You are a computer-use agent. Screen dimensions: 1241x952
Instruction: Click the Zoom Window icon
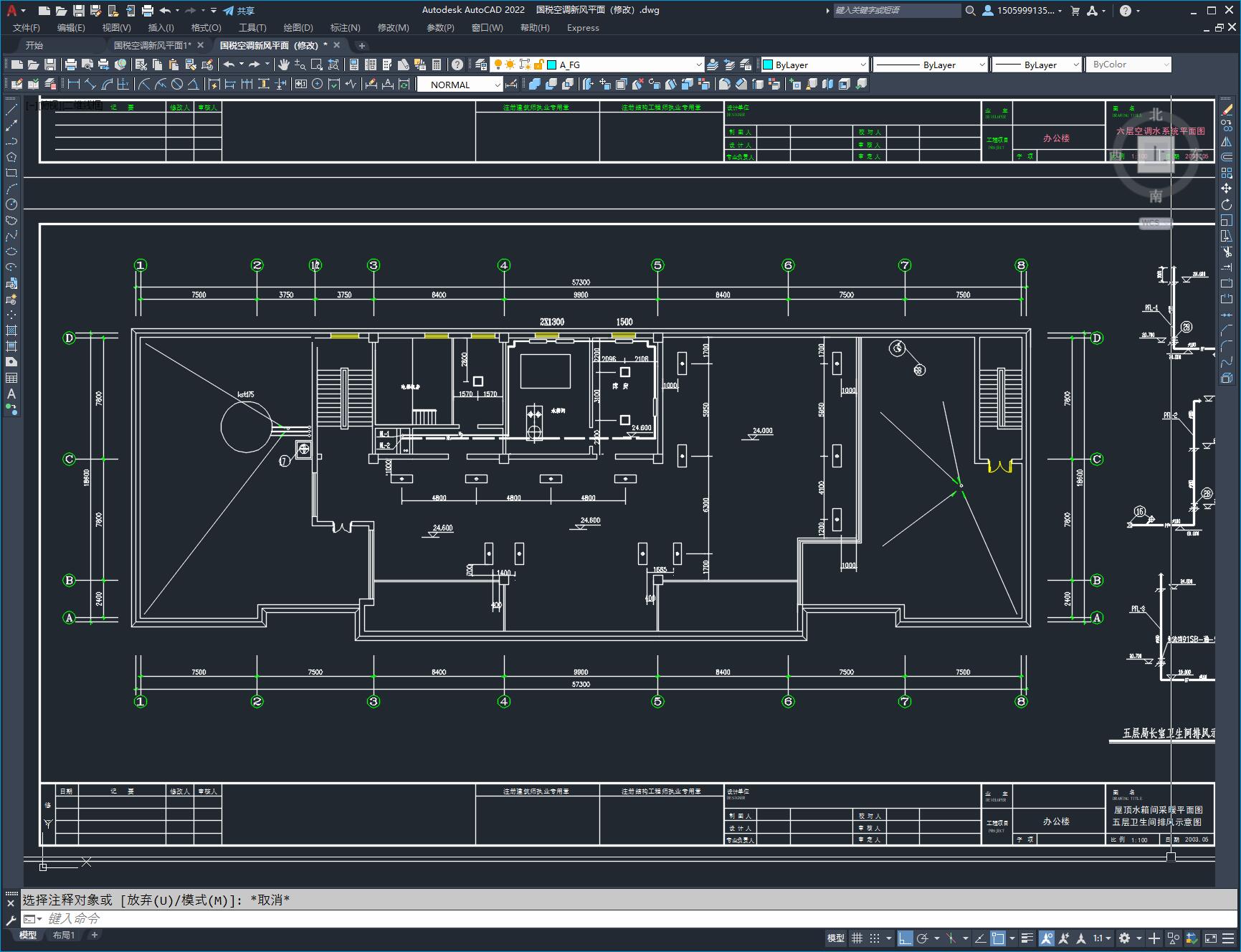coord(316,65)
